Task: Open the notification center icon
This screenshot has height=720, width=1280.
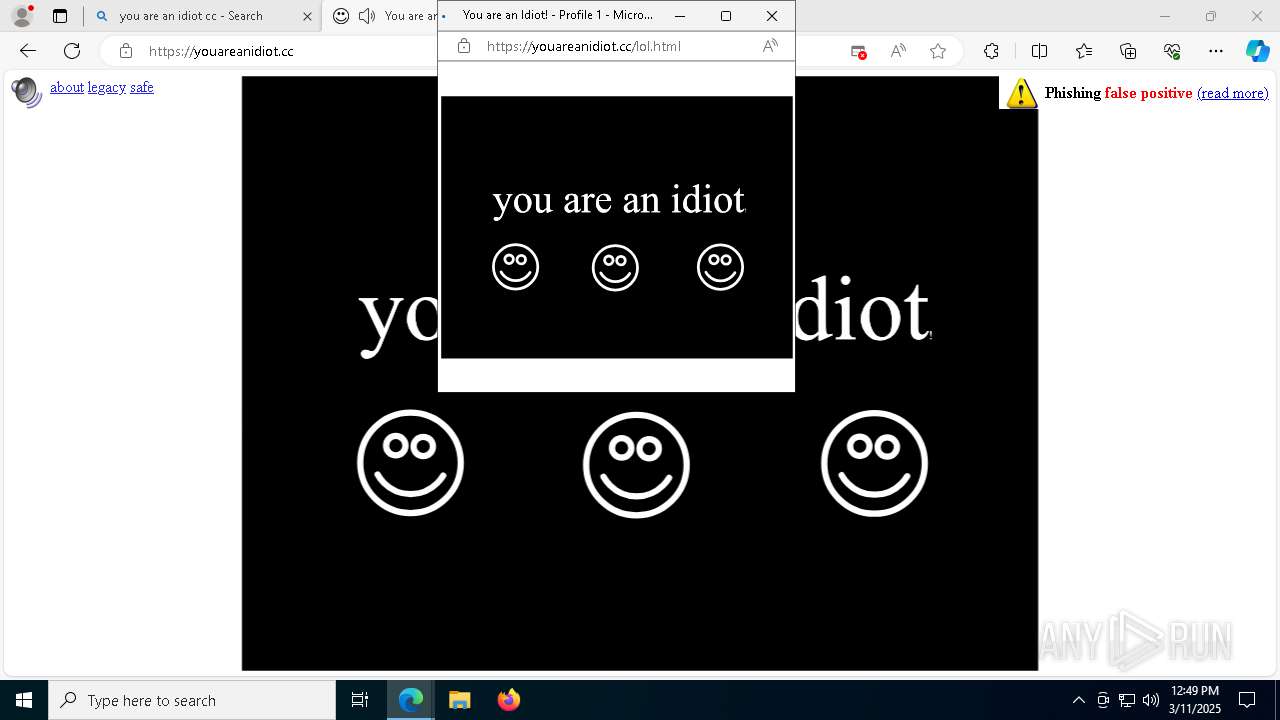Action: coord(1247,700)
